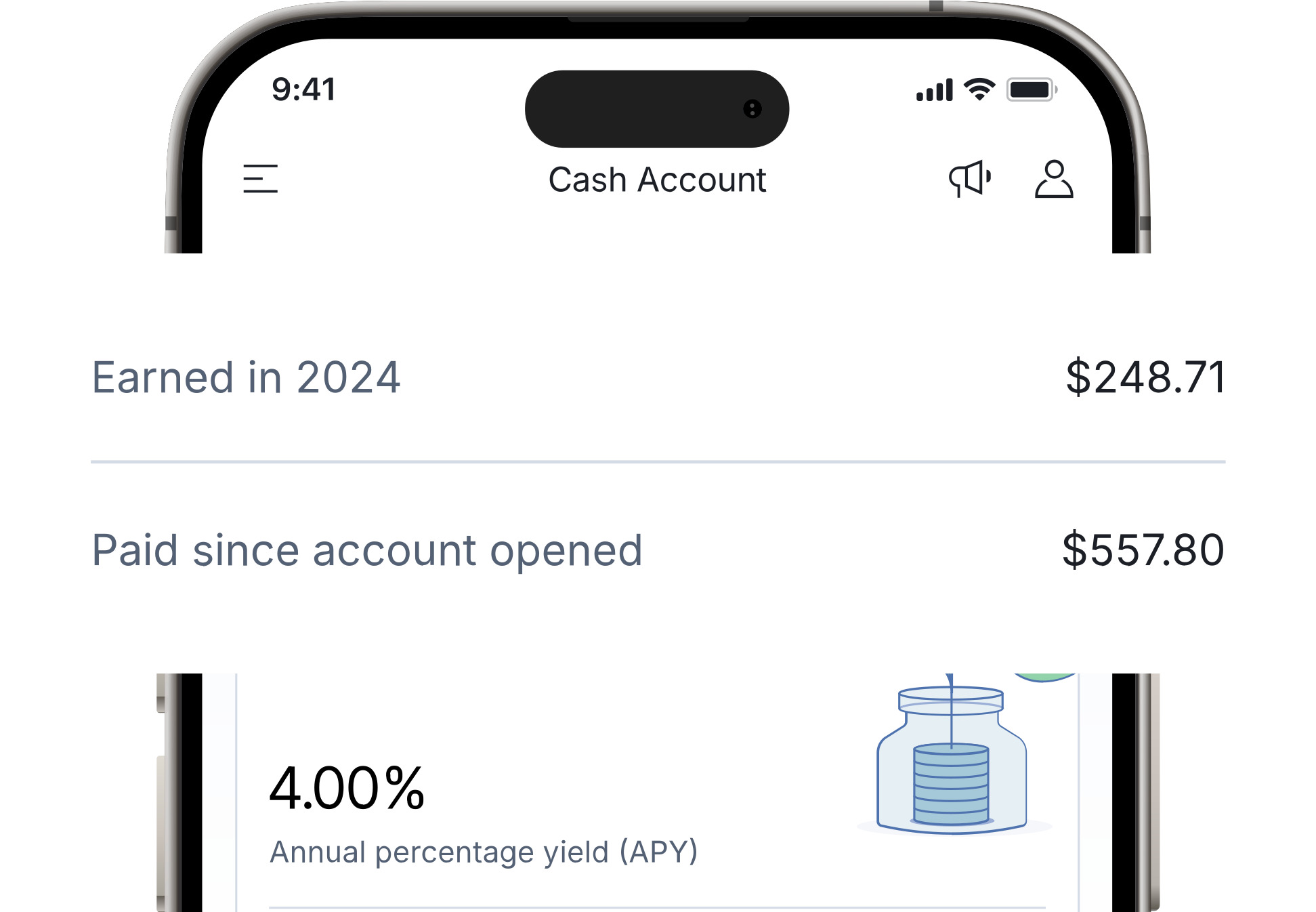This screenshot has width=1316, height=912.
Task: Click the green badge above the jar
Action: coord(1044,677)
